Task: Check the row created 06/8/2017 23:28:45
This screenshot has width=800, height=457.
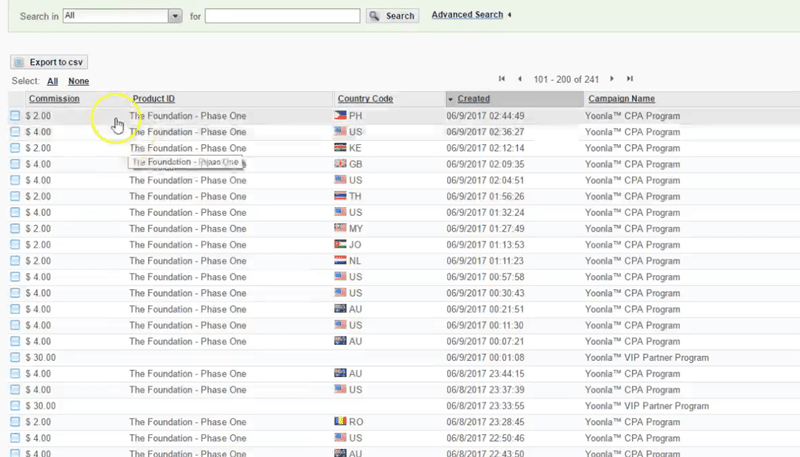Action: click(x=15, y=422)
